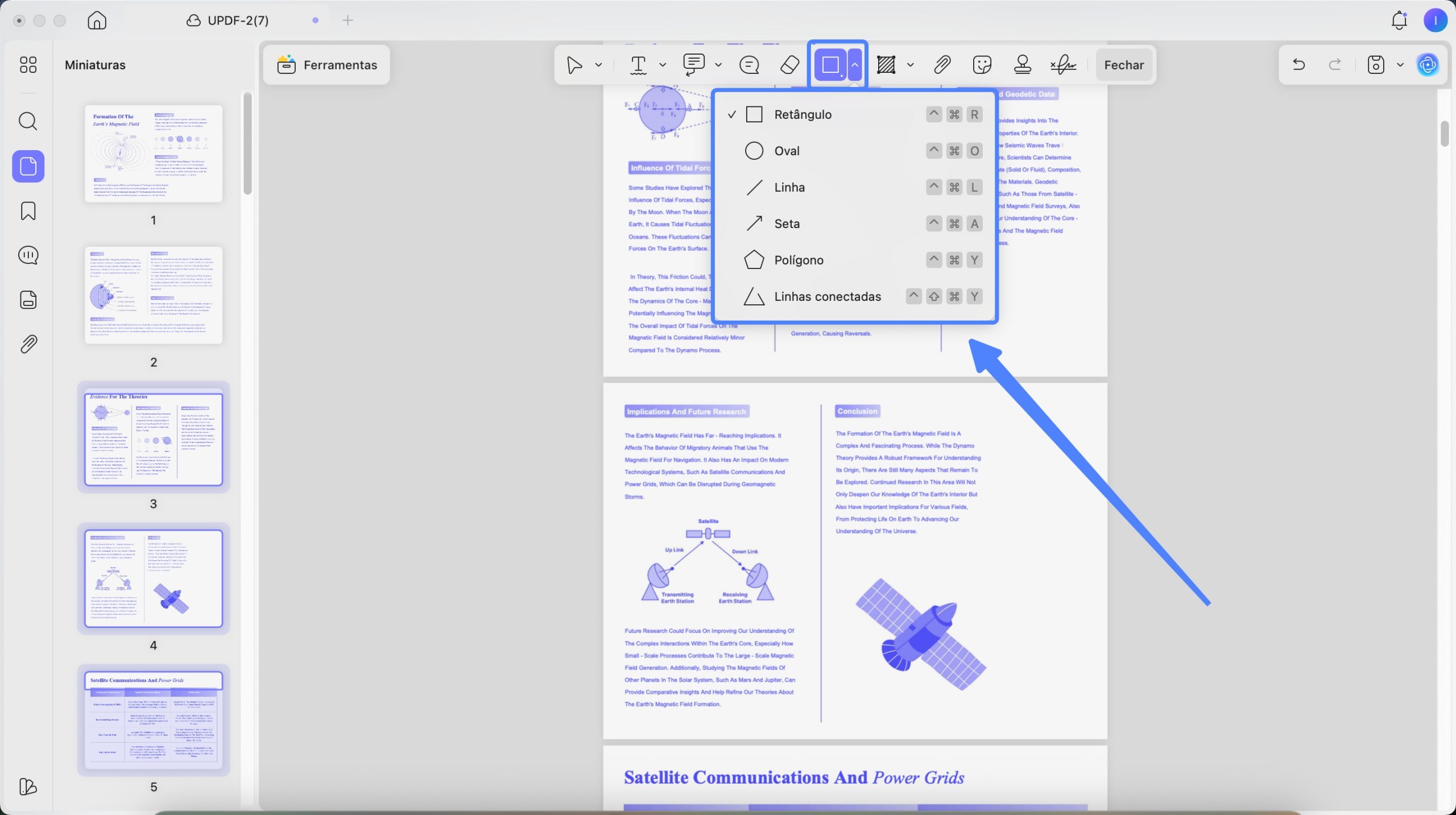
Task: Choose Linhas conectadas from the shapes menu
Action: point(854,296)
